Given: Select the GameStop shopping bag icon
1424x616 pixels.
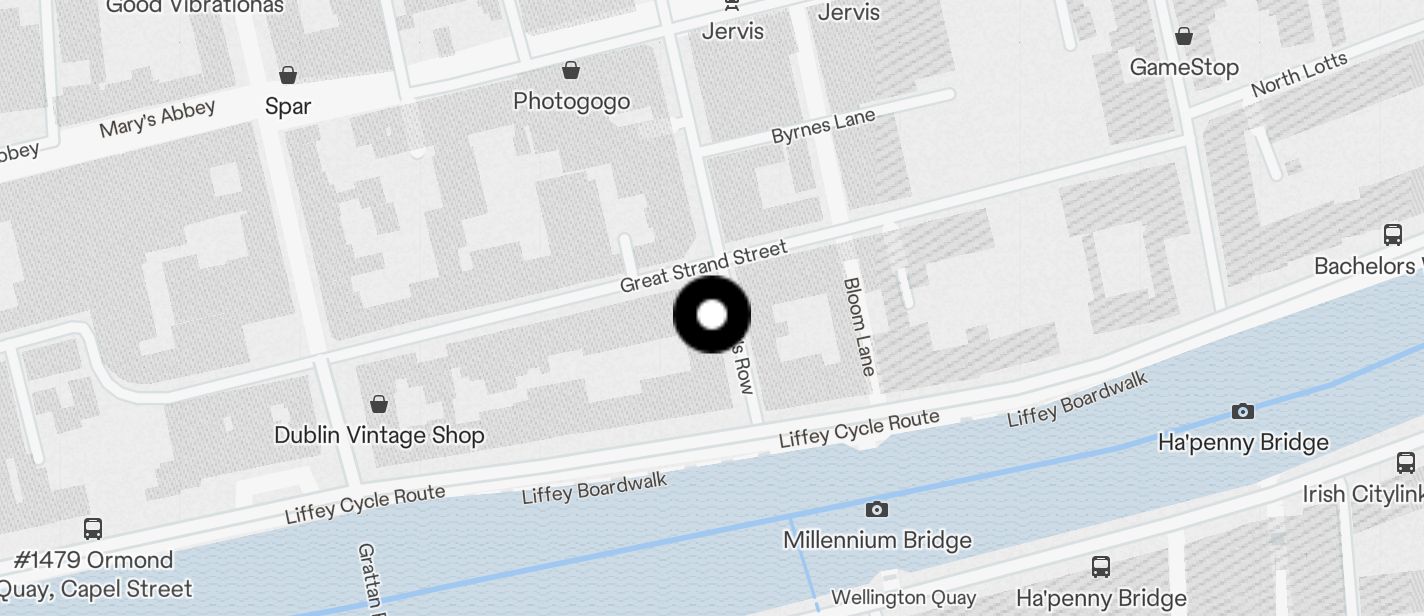Looking at the screenshot, I should (x=1184, y=36).
